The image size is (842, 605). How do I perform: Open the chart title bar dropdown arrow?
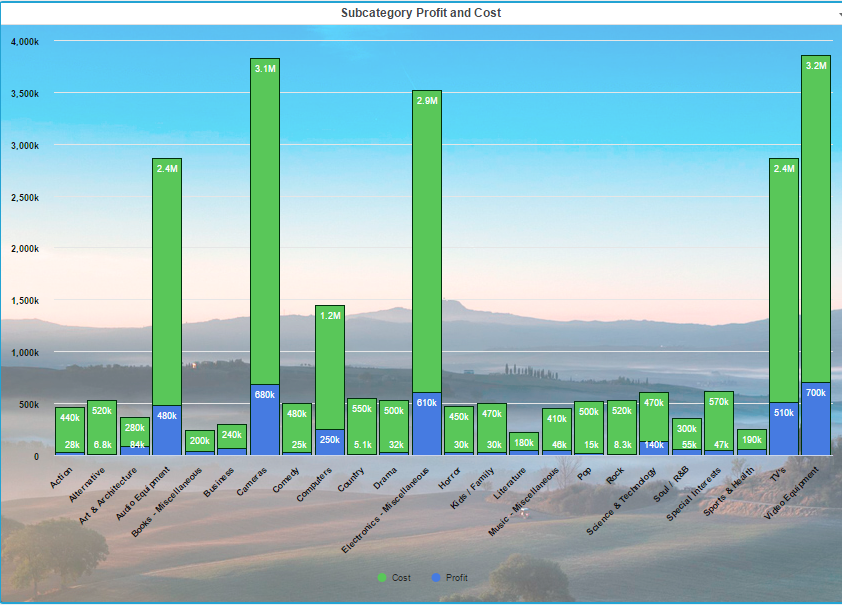(838, 15)
